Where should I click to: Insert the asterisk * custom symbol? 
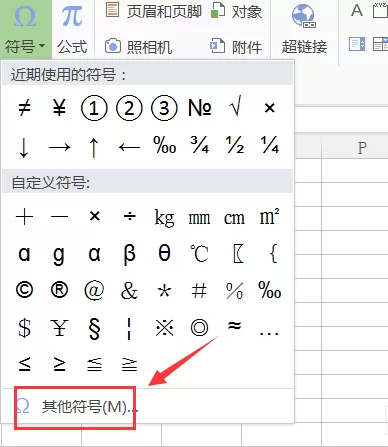(164, 291)
